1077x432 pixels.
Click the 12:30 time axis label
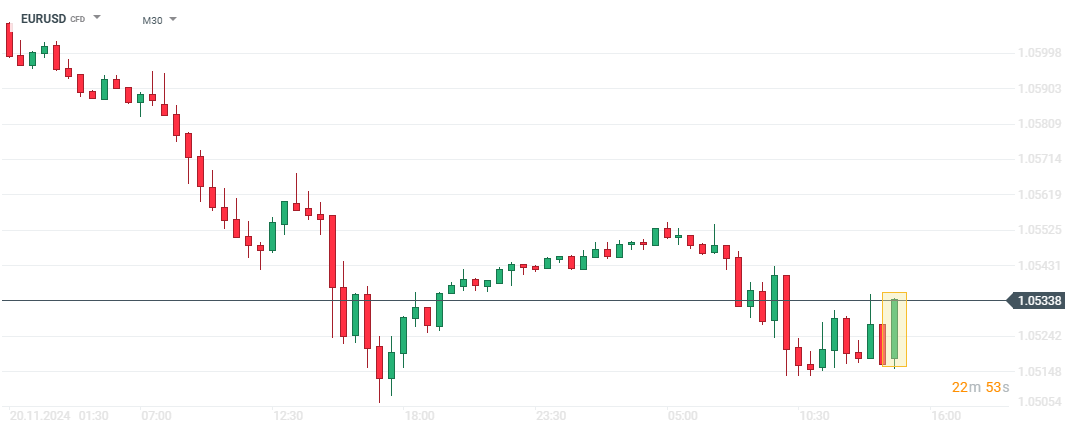point(288,415)
